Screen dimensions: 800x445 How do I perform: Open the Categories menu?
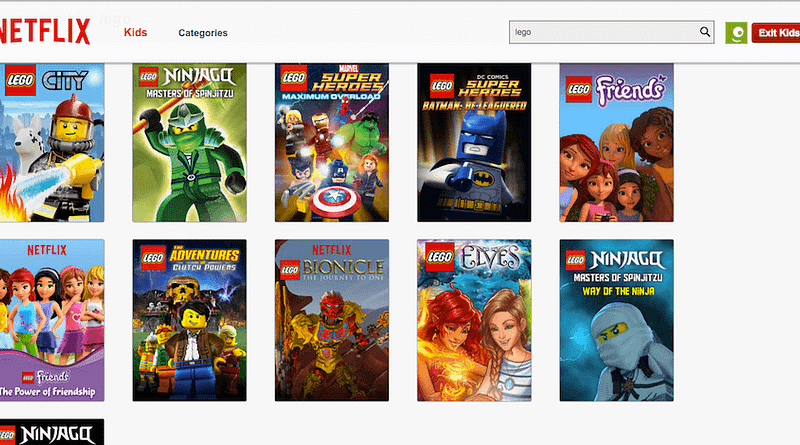click(x=203, y=33)
